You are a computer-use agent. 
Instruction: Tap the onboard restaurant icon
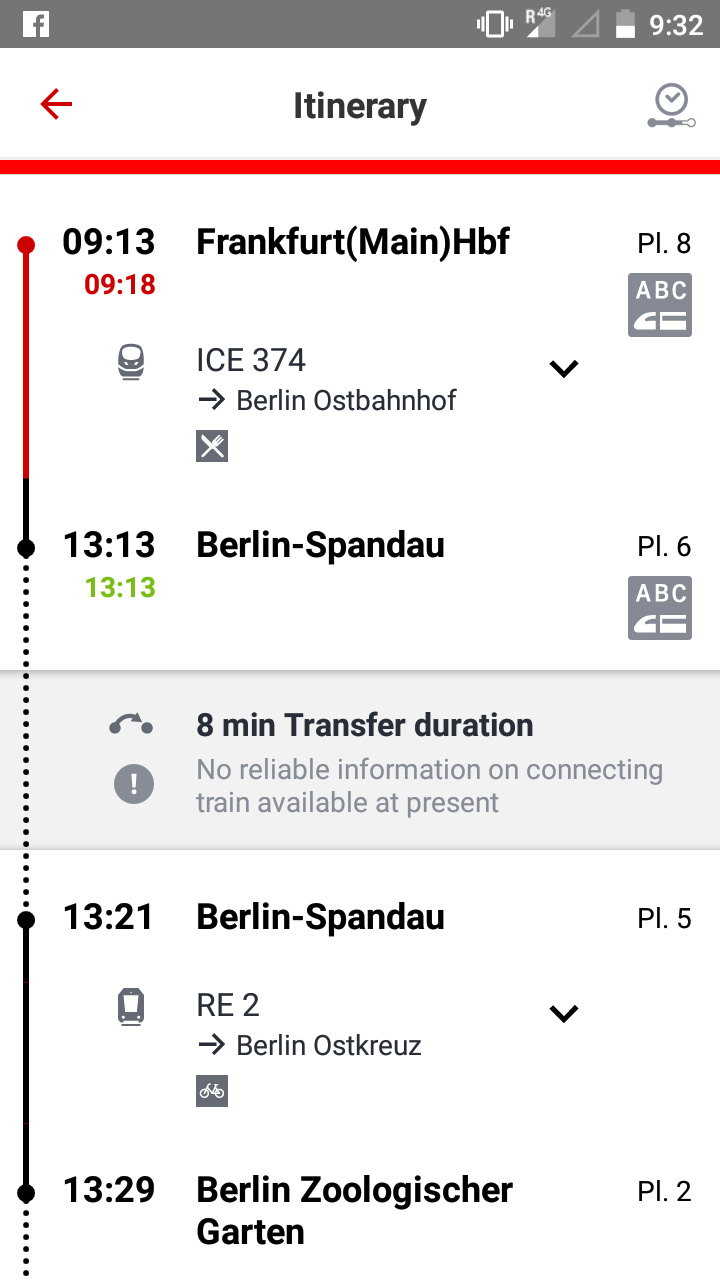click(x=212, y=446)
